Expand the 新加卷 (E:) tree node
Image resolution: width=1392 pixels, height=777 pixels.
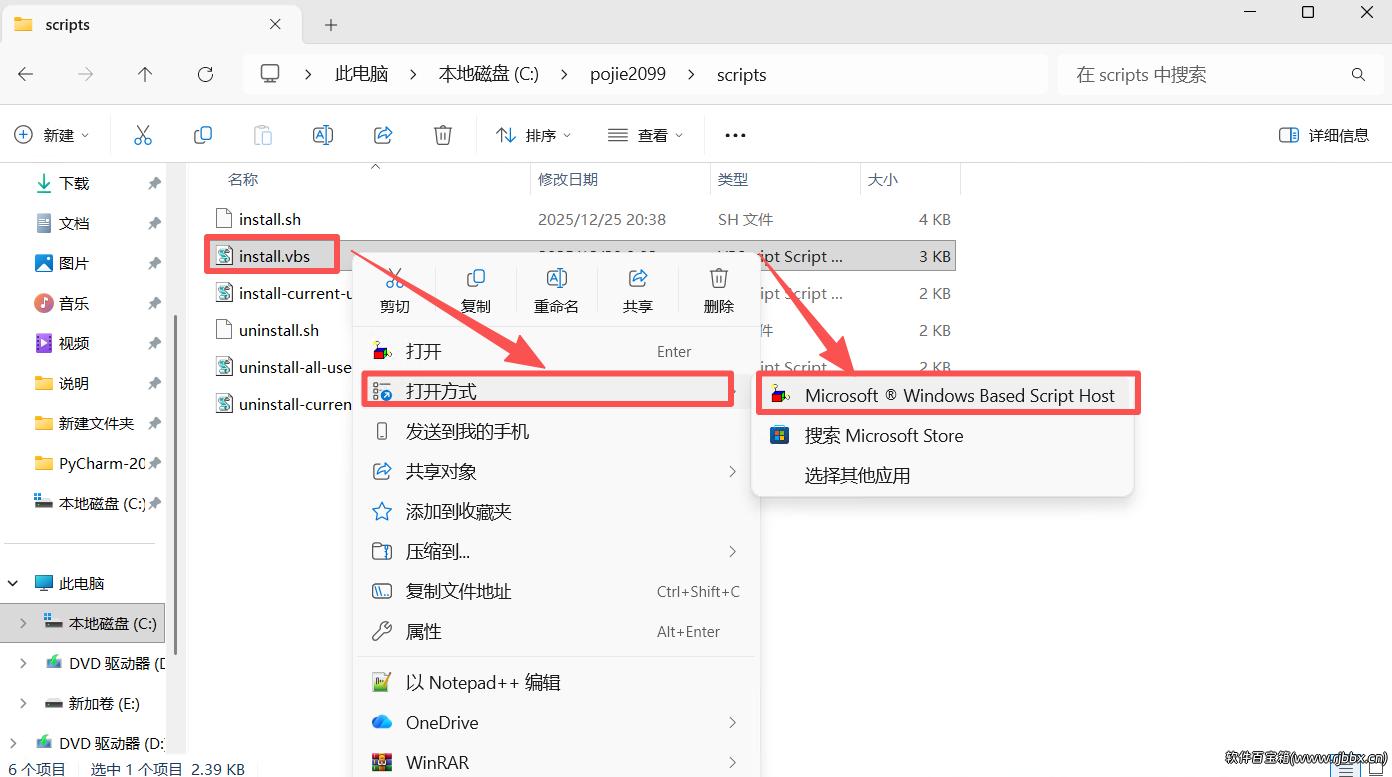click(x=24, y=703)
